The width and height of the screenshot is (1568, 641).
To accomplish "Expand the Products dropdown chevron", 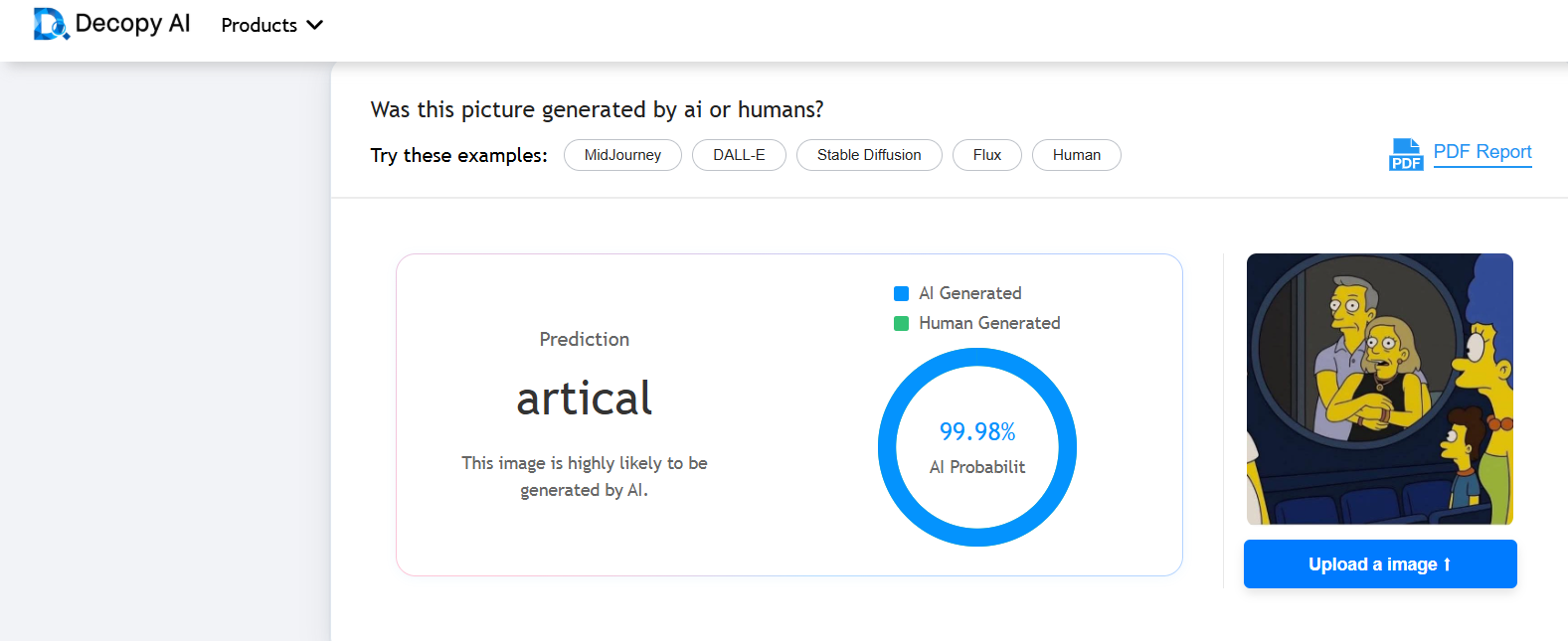I will (315, 25).
